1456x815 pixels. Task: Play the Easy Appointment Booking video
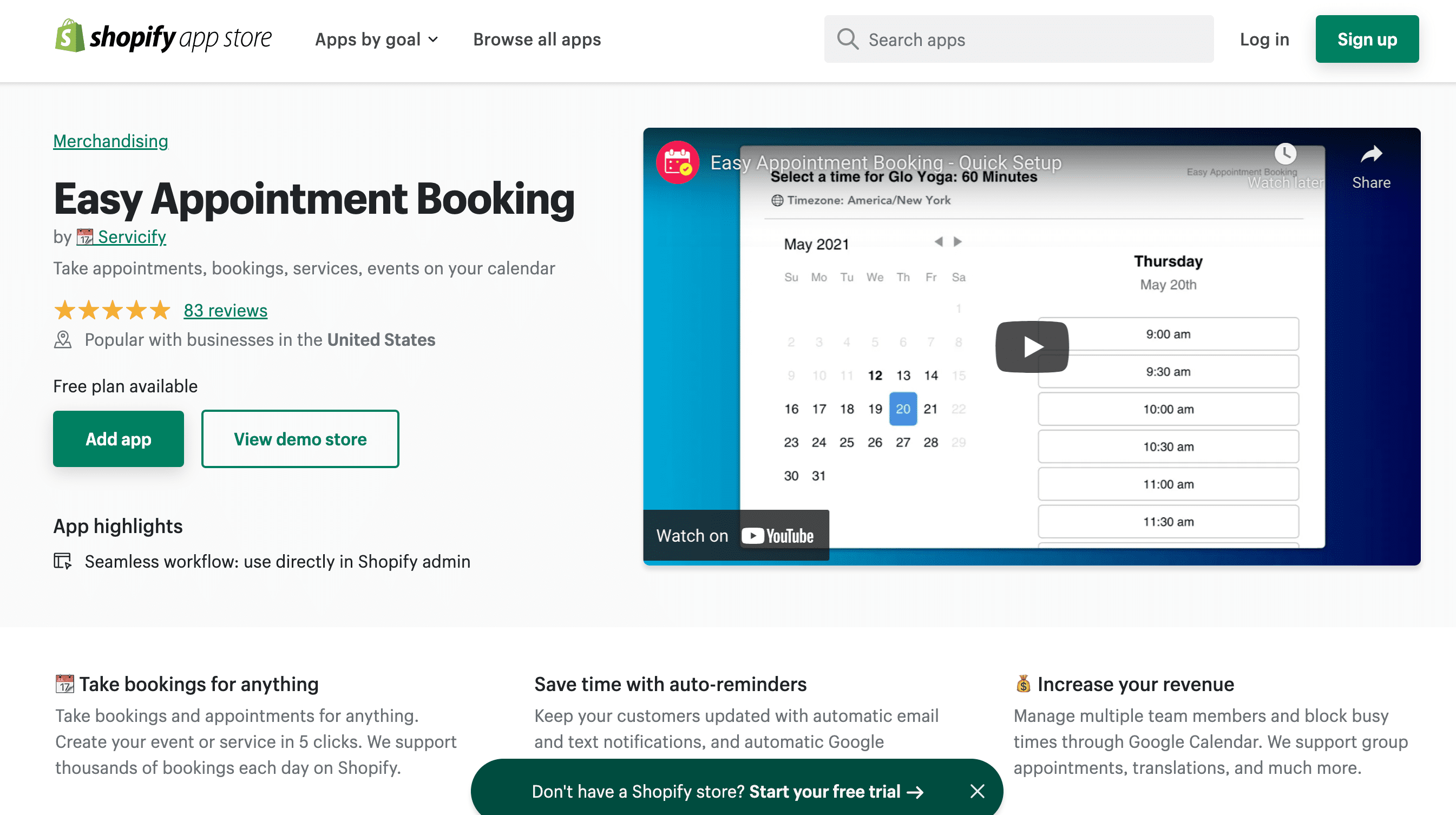1032,346
